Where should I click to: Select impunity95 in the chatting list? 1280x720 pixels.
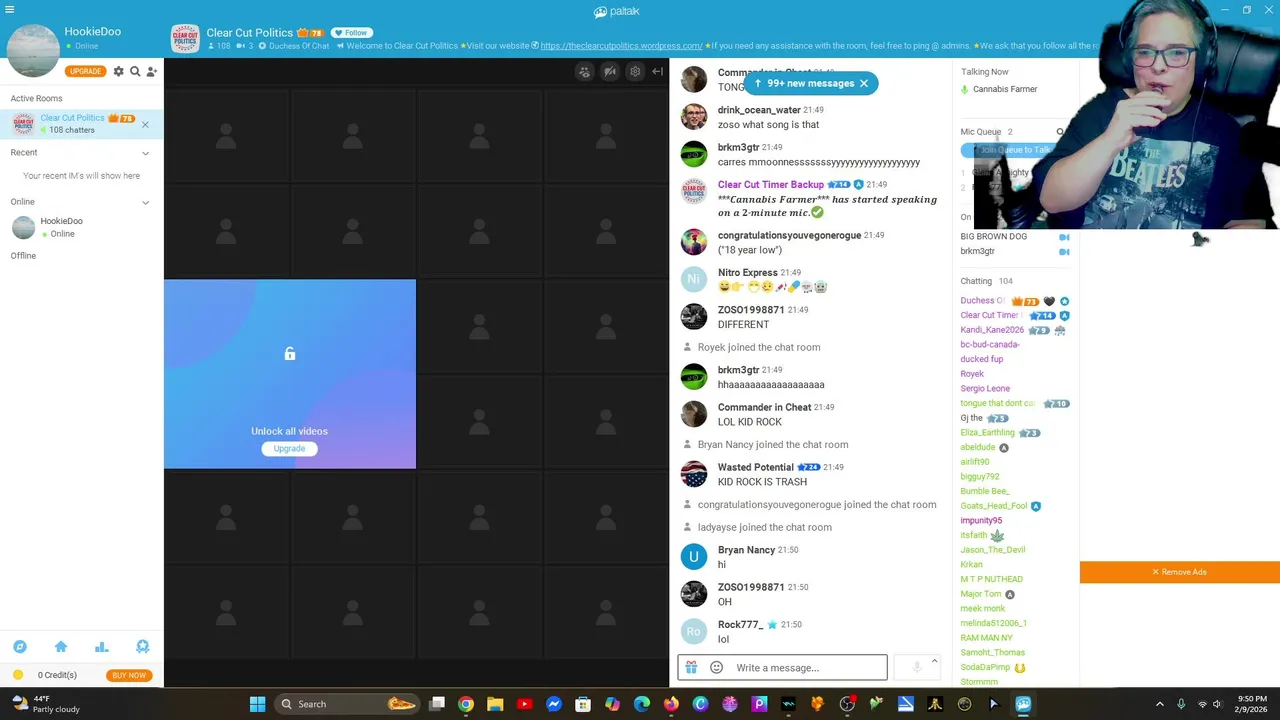pyautogui.click(x=981, y=520)
